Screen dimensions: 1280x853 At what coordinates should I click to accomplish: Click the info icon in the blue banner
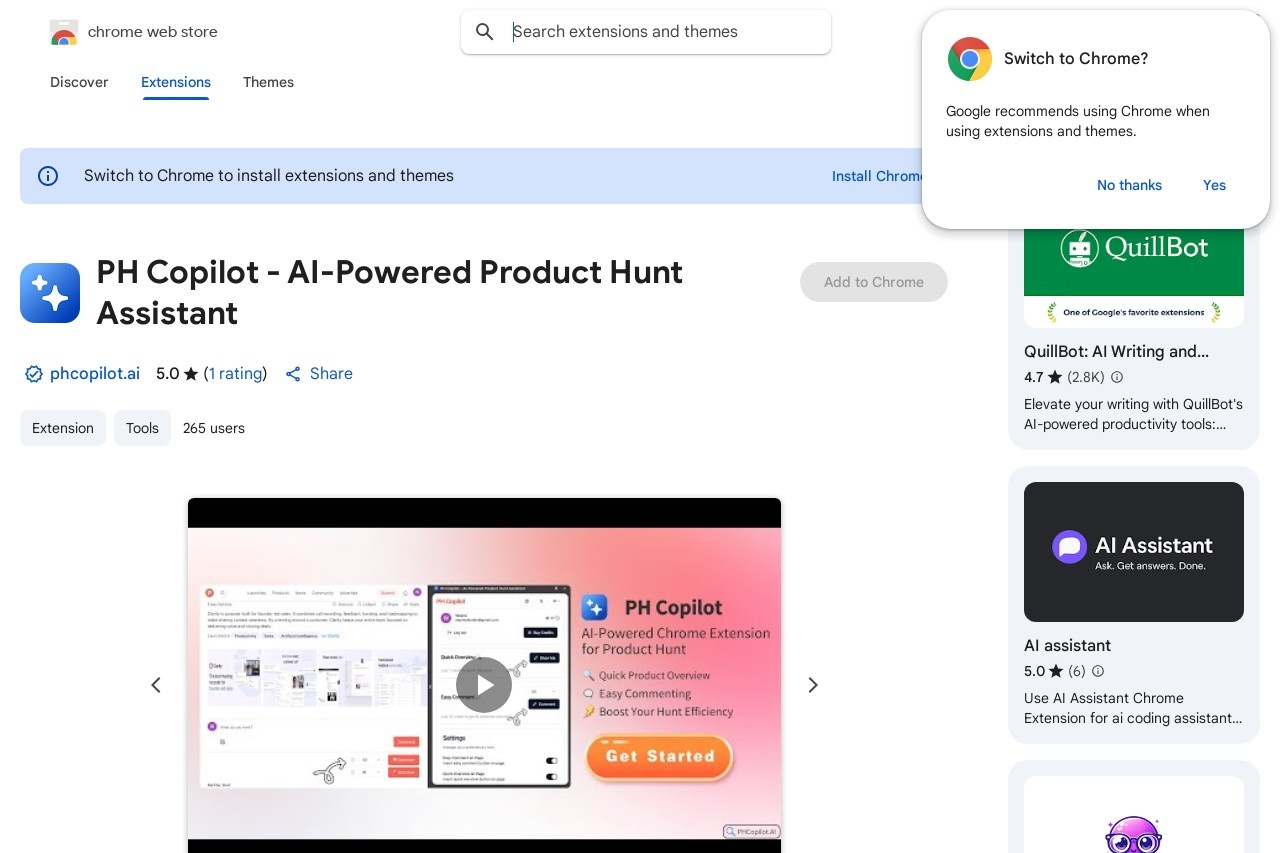[48, 176]
